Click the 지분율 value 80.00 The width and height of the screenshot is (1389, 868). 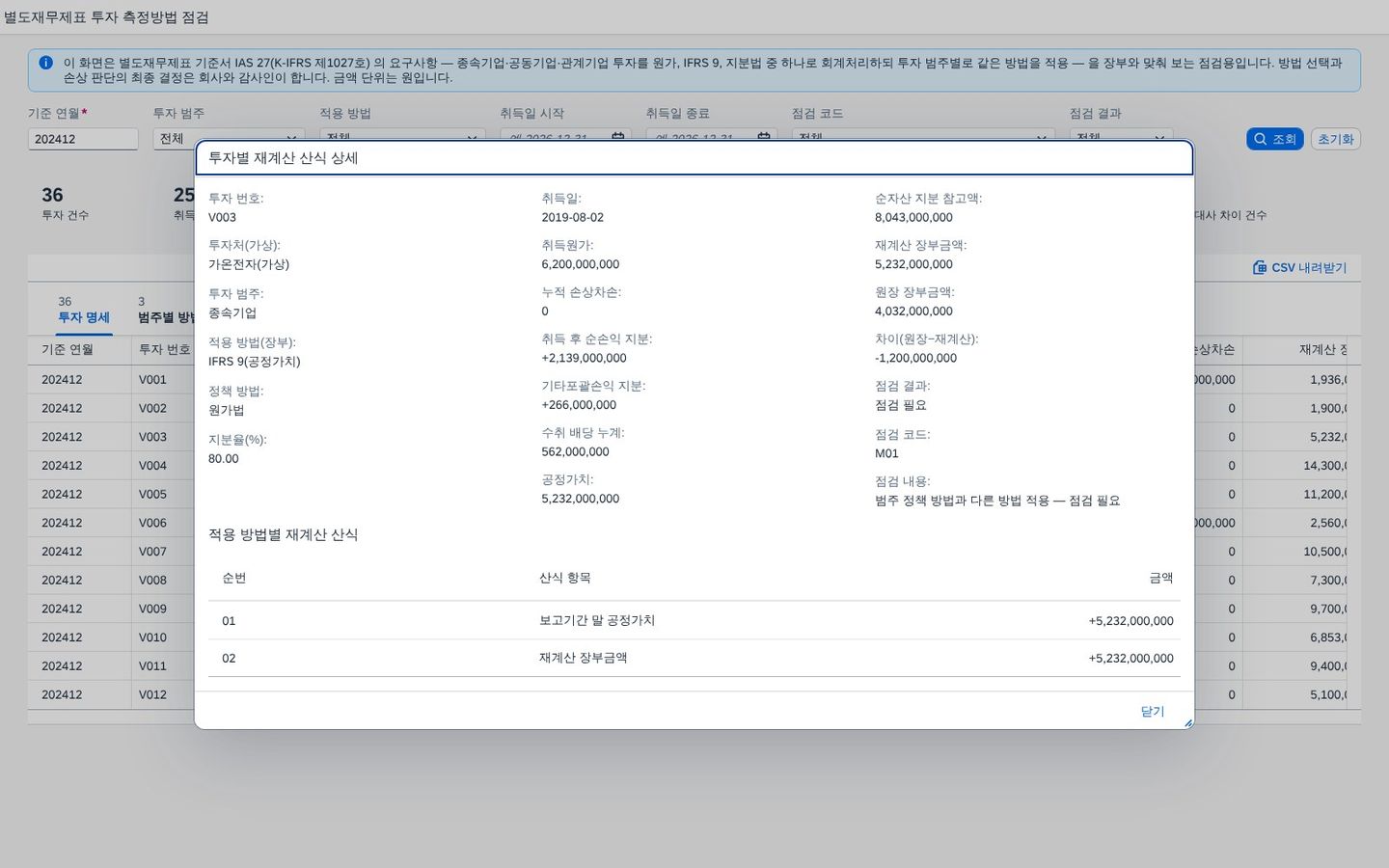click(224, 459)
